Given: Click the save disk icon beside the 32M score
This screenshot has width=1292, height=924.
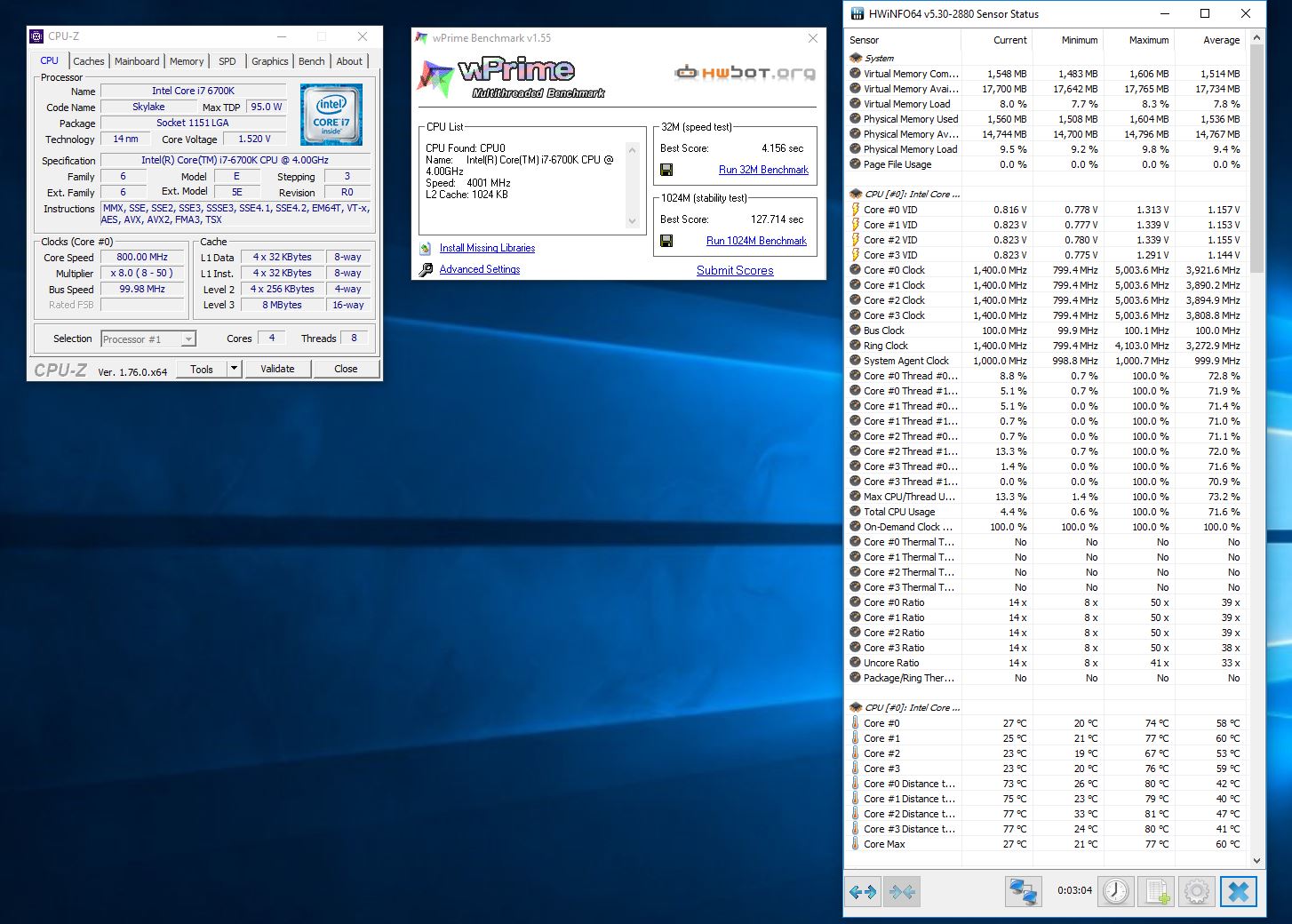Looking at the screenshot, I should coord(666,170).
